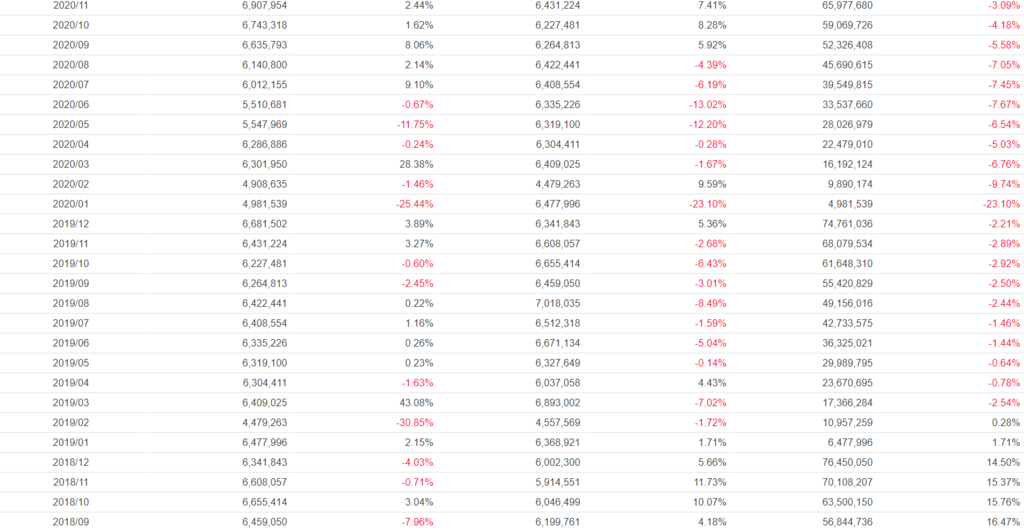Select the -25.44% red percentage
Viewport: 1024px width, 531px height.
pos(412,204)
